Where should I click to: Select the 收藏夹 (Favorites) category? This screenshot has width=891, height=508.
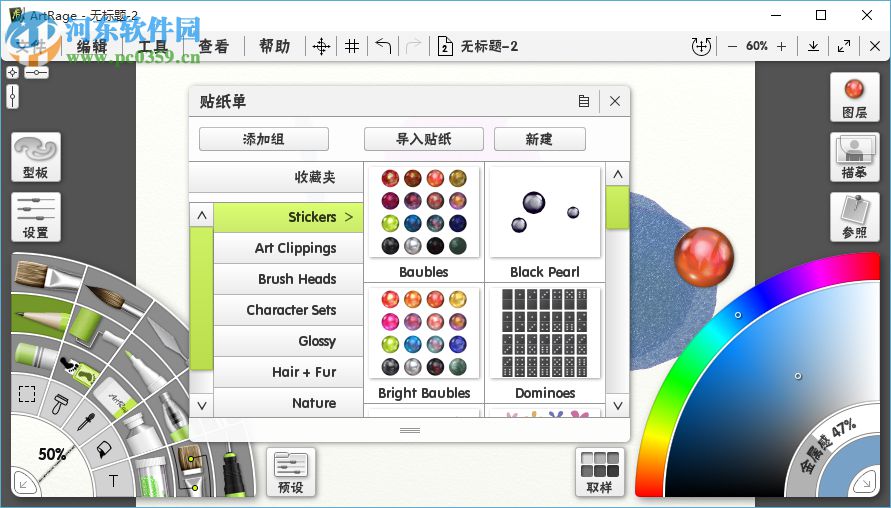click(276, 177)
